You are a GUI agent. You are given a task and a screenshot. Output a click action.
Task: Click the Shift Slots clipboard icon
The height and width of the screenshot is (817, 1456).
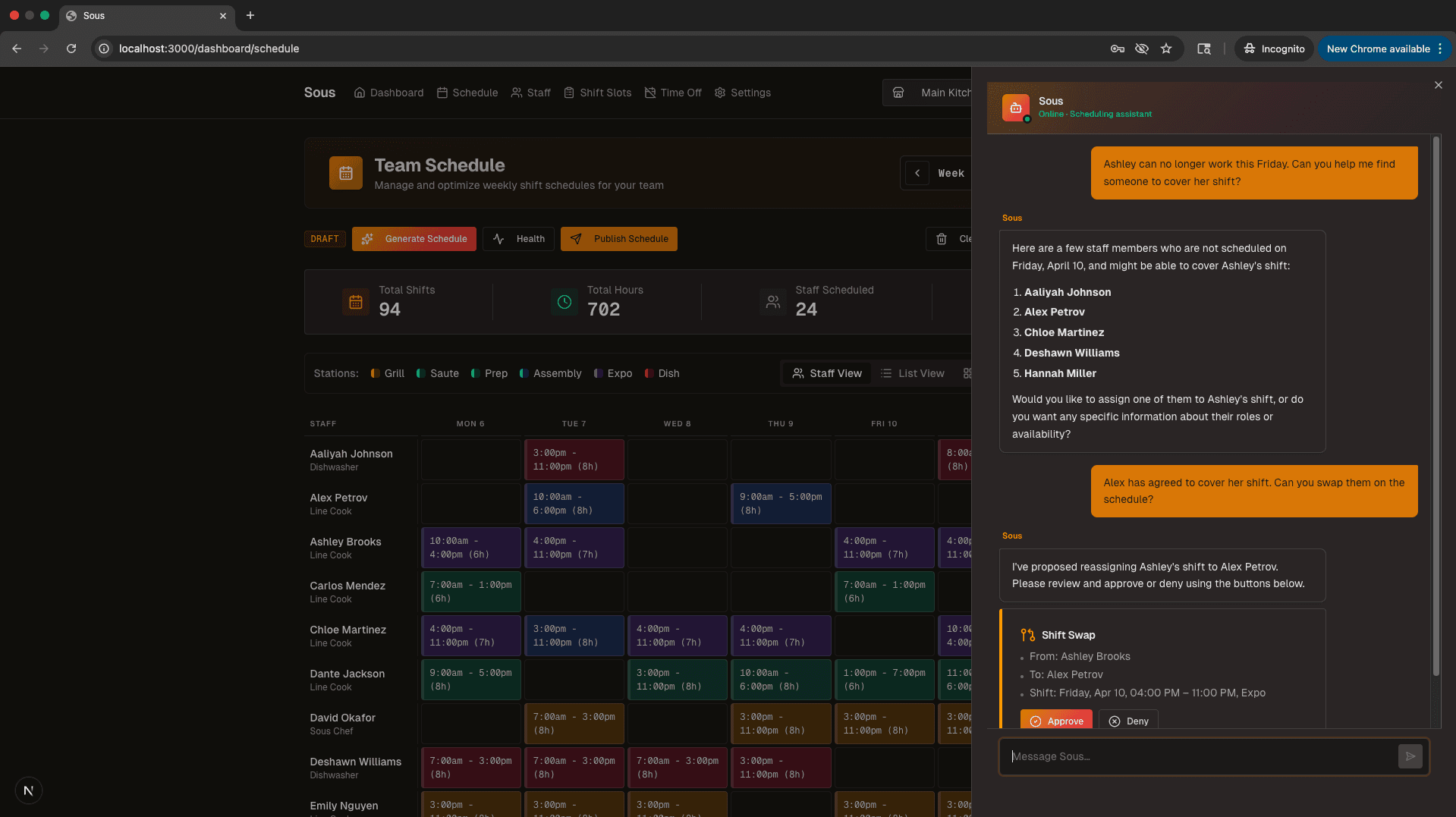click(x=569, y=93)
